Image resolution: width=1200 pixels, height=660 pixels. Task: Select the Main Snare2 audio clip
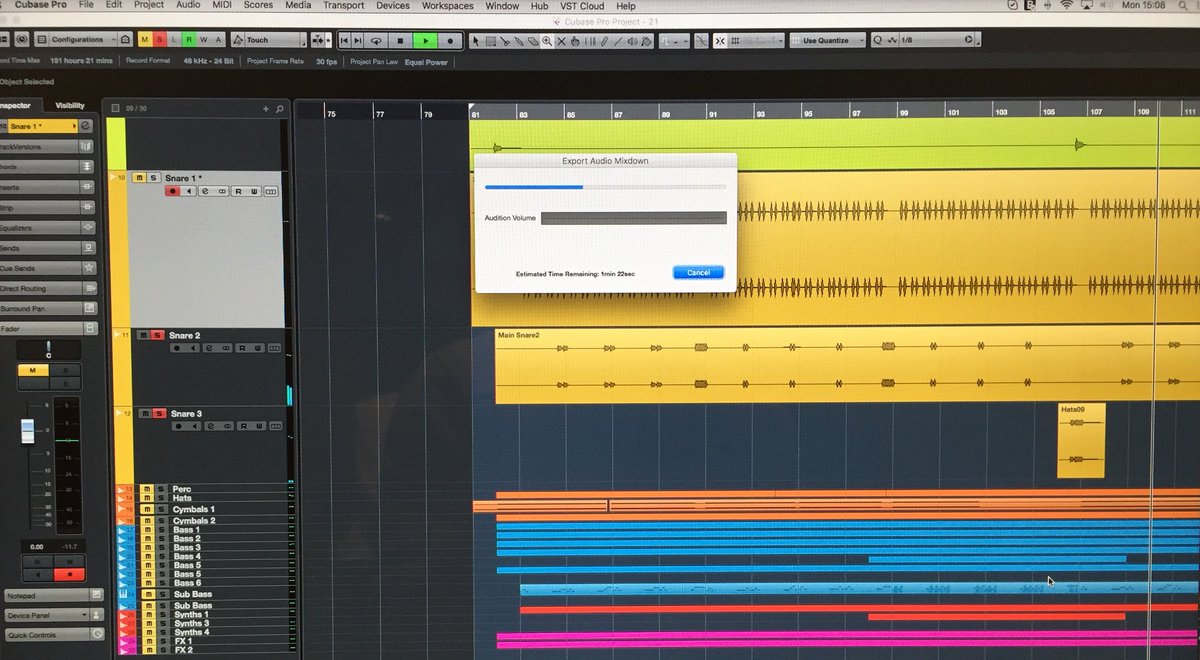point(847,365)
